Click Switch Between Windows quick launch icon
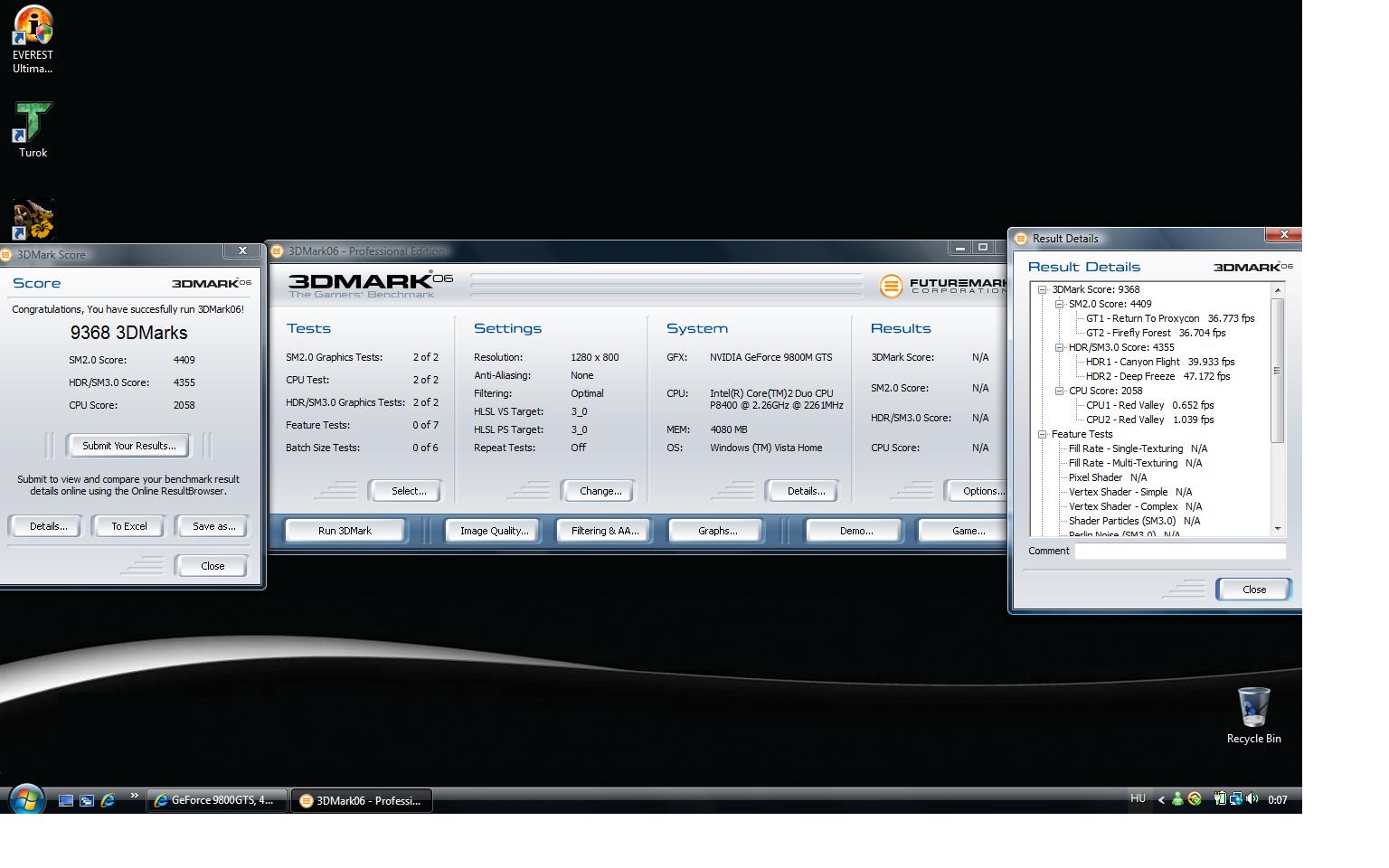1389x868 pixels. pos(87,800)
